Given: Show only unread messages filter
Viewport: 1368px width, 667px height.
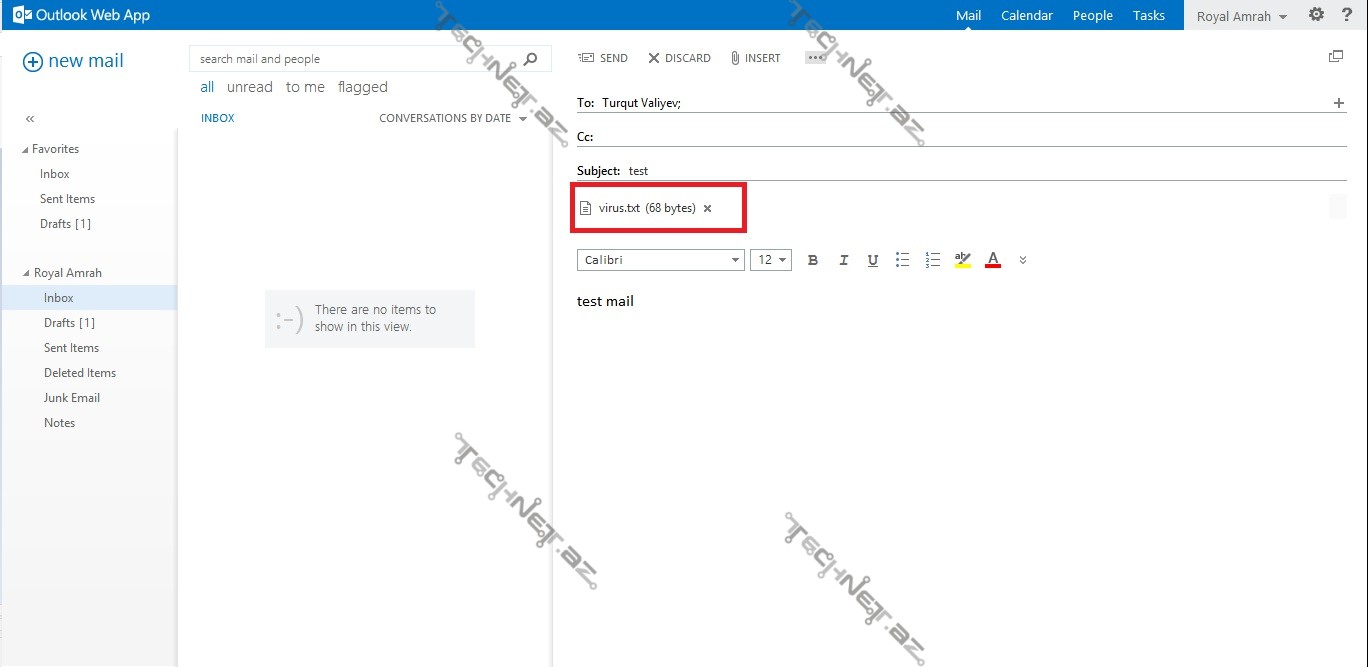Looking at the screenshot, I should [249, 87].
